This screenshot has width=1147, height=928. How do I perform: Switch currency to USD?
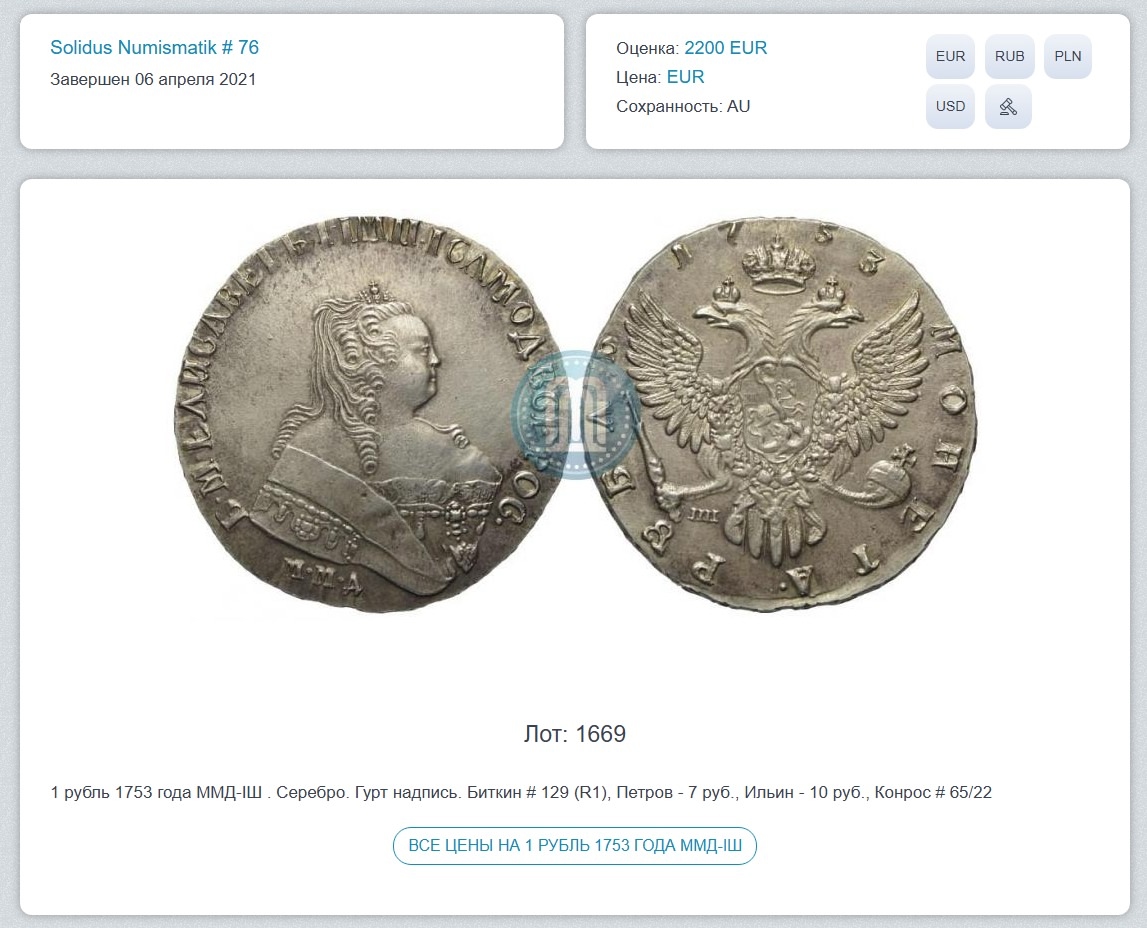950,106
